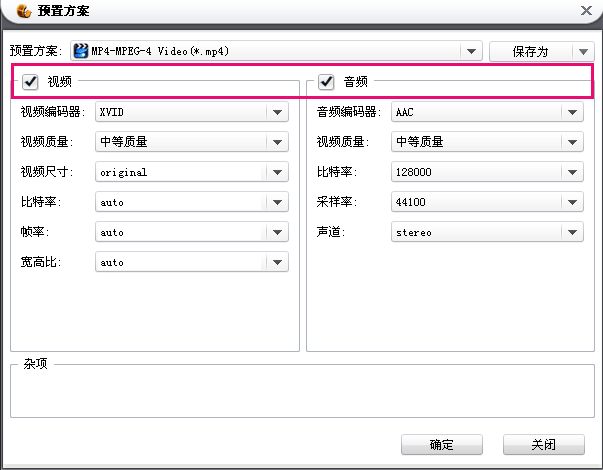This screenshot has width=603, height=470.
Task: Open the 宽高比 auto dropdown
Action: (192, 262)
